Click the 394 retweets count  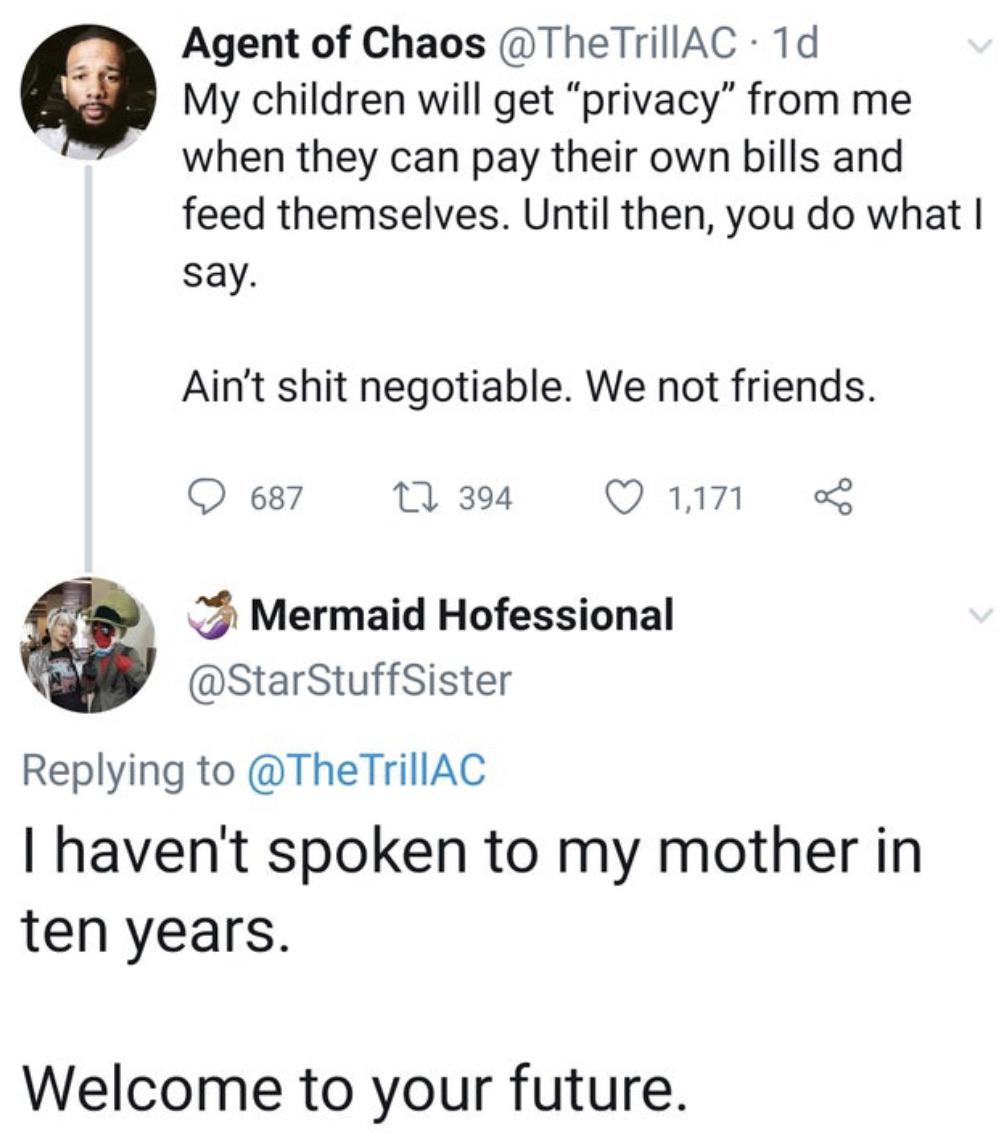486,497
